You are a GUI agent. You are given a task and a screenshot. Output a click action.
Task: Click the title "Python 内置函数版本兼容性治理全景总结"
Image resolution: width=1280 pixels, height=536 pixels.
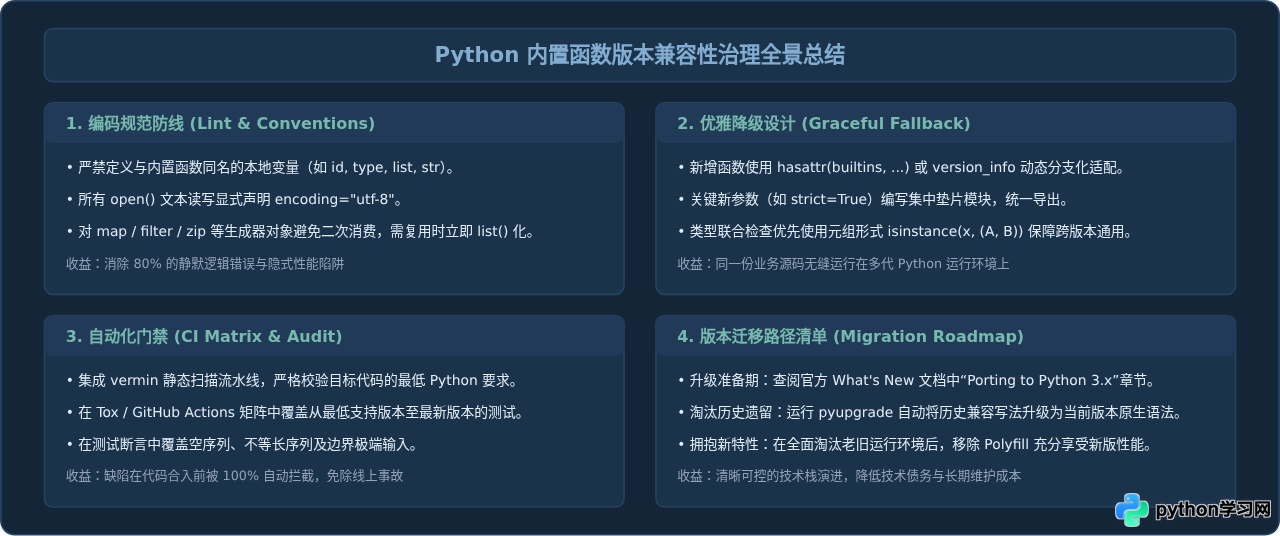pos(640,55)
